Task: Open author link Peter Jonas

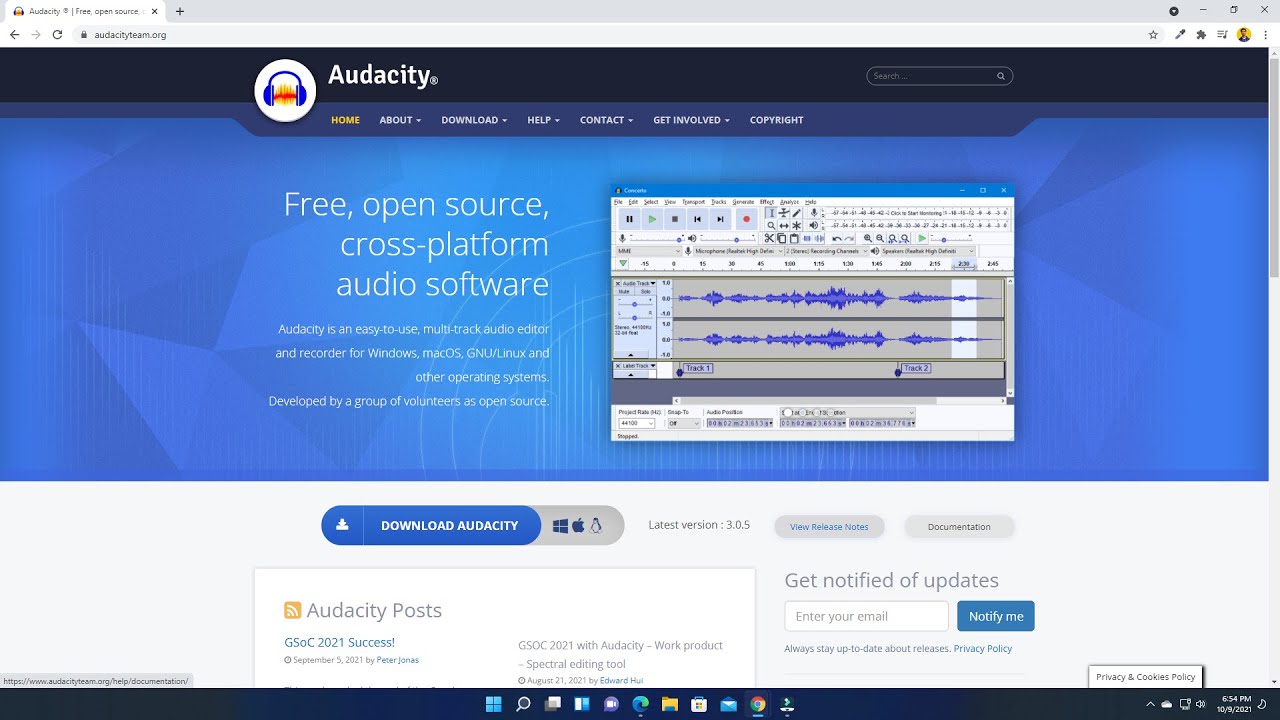Action: (x=397, y=660)
